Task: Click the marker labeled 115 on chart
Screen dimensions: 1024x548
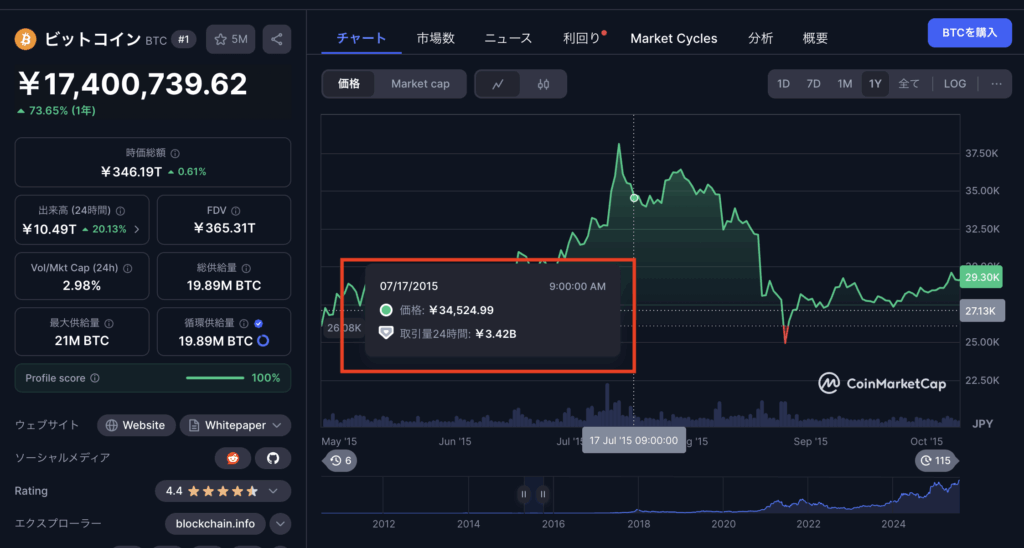Action: (x=936, y=460)
